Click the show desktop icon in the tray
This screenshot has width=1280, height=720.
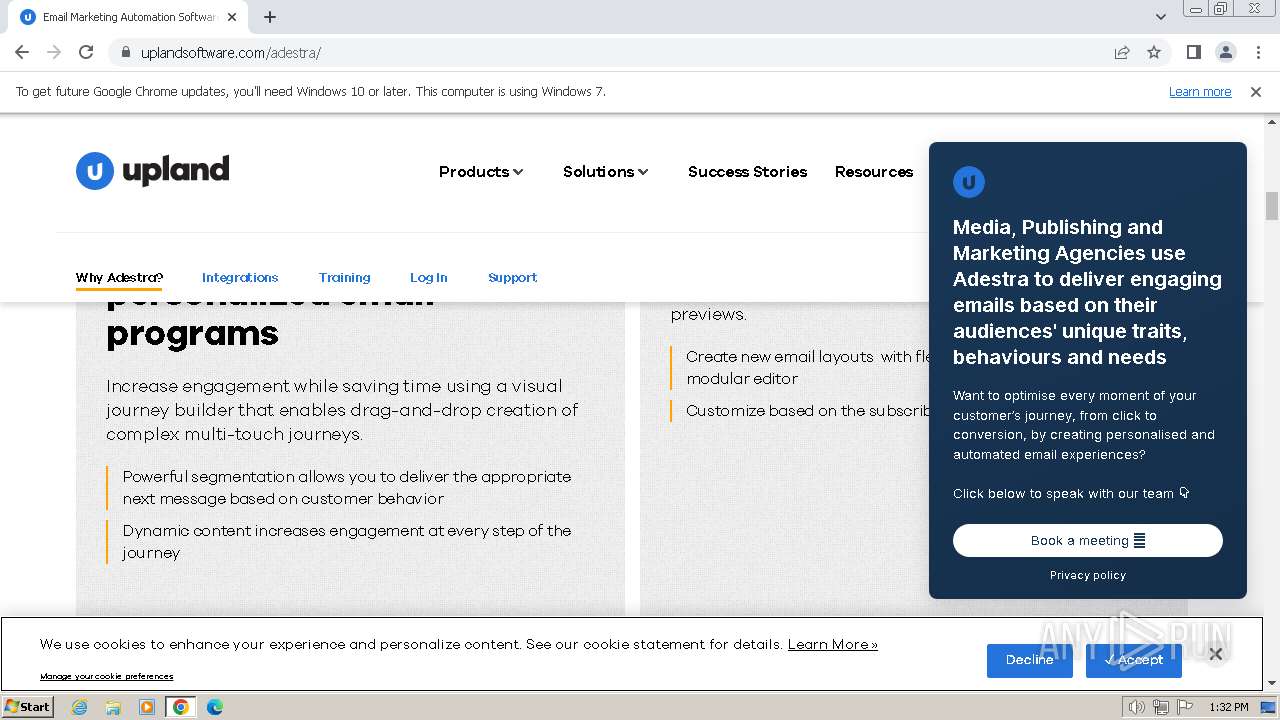click(1268, 707)
